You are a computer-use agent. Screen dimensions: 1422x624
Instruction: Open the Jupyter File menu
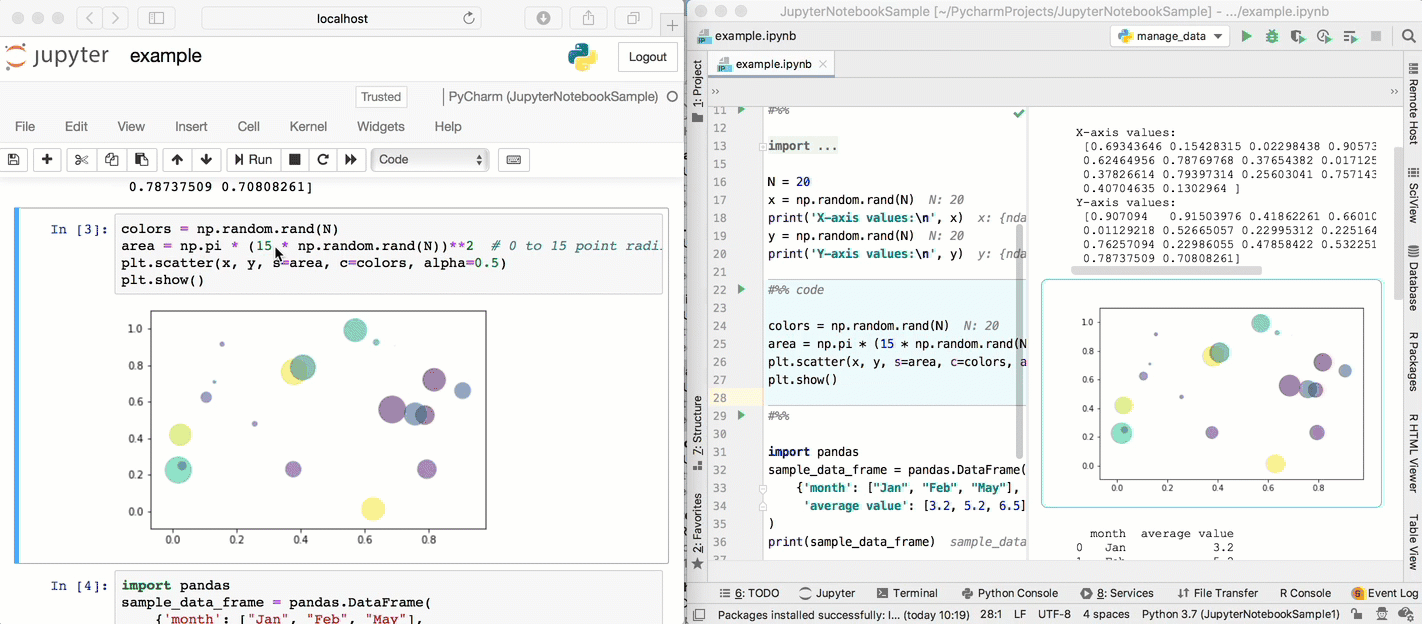pyautogui.click(x=25, y=126)
